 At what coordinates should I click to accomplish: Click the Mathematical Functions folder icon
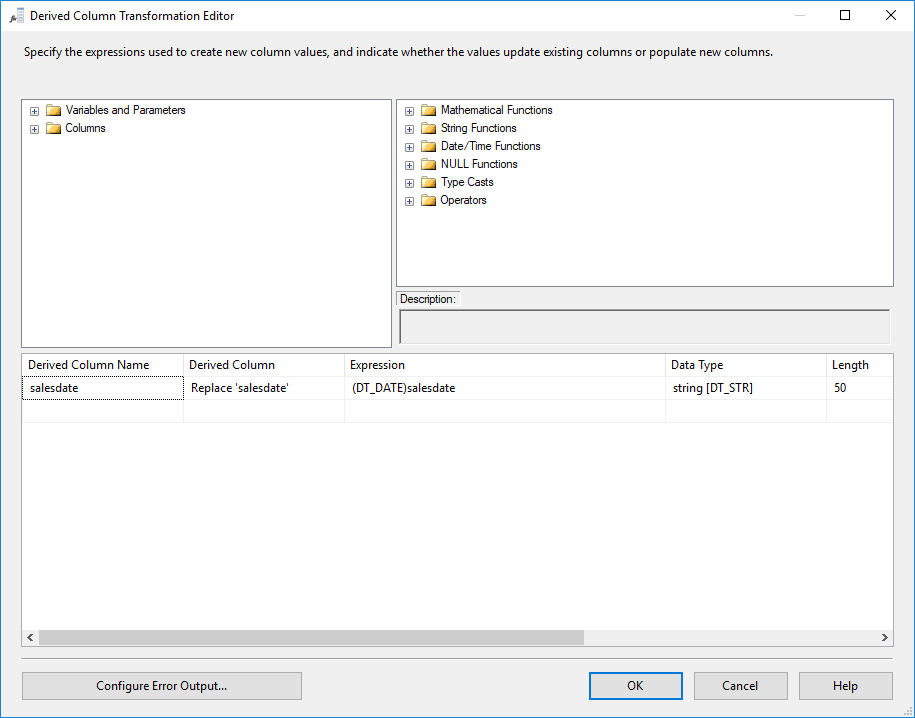click(x=429, y=110)
